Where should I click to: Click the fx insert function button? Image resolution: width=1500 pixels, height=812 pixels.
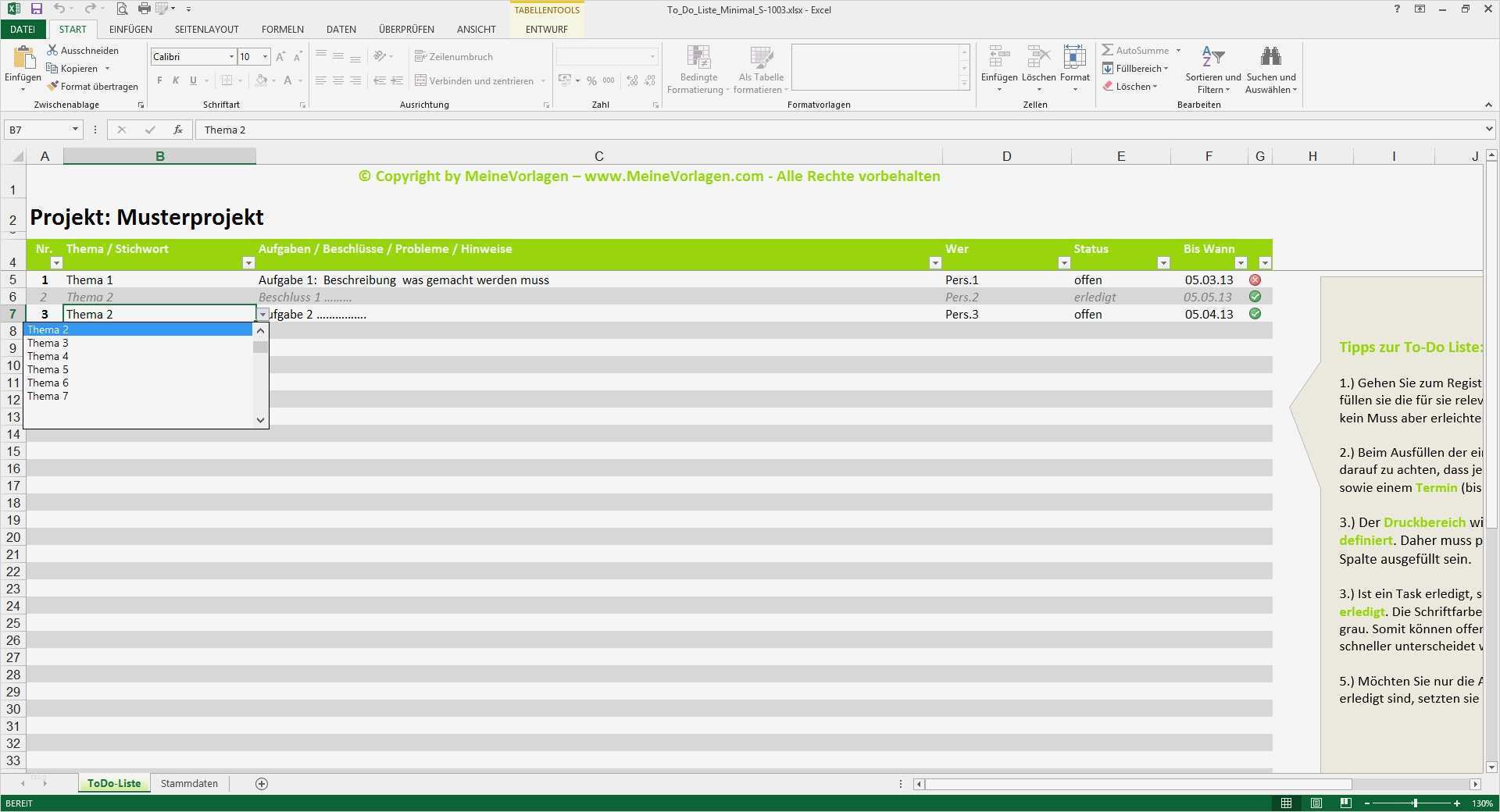[x=178, y=130]
